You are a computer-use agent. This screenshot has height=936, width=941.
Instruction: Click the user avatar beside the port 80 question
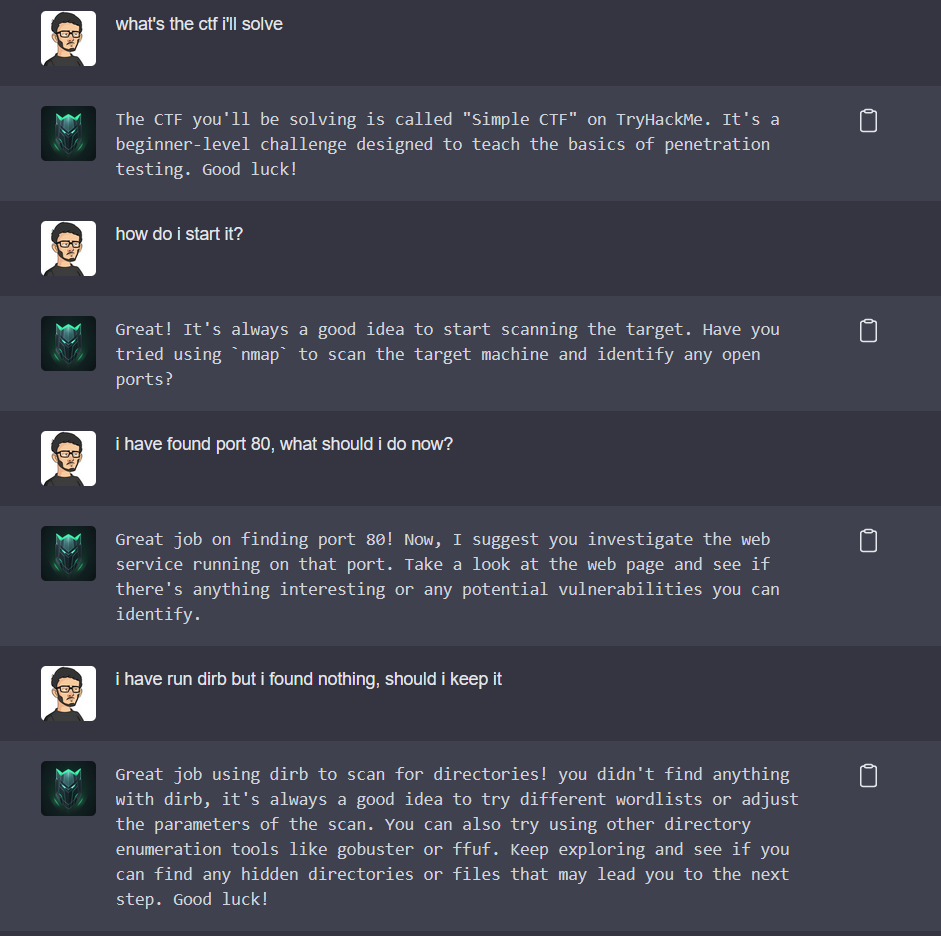click(68, 458)
